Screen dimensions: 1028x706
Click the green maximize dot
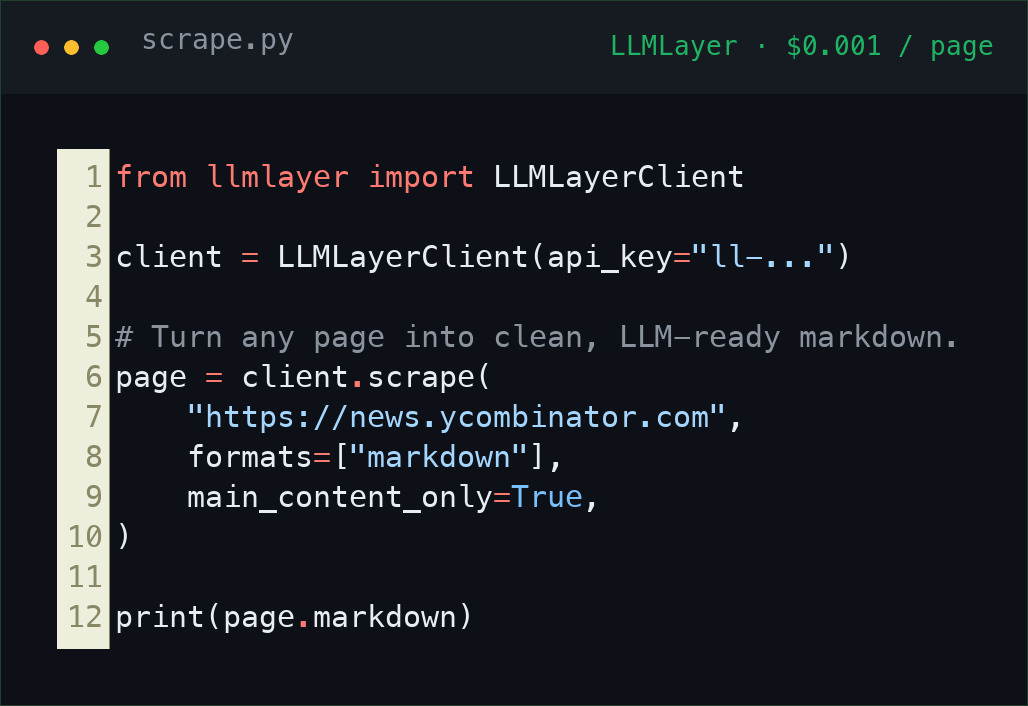102,47
